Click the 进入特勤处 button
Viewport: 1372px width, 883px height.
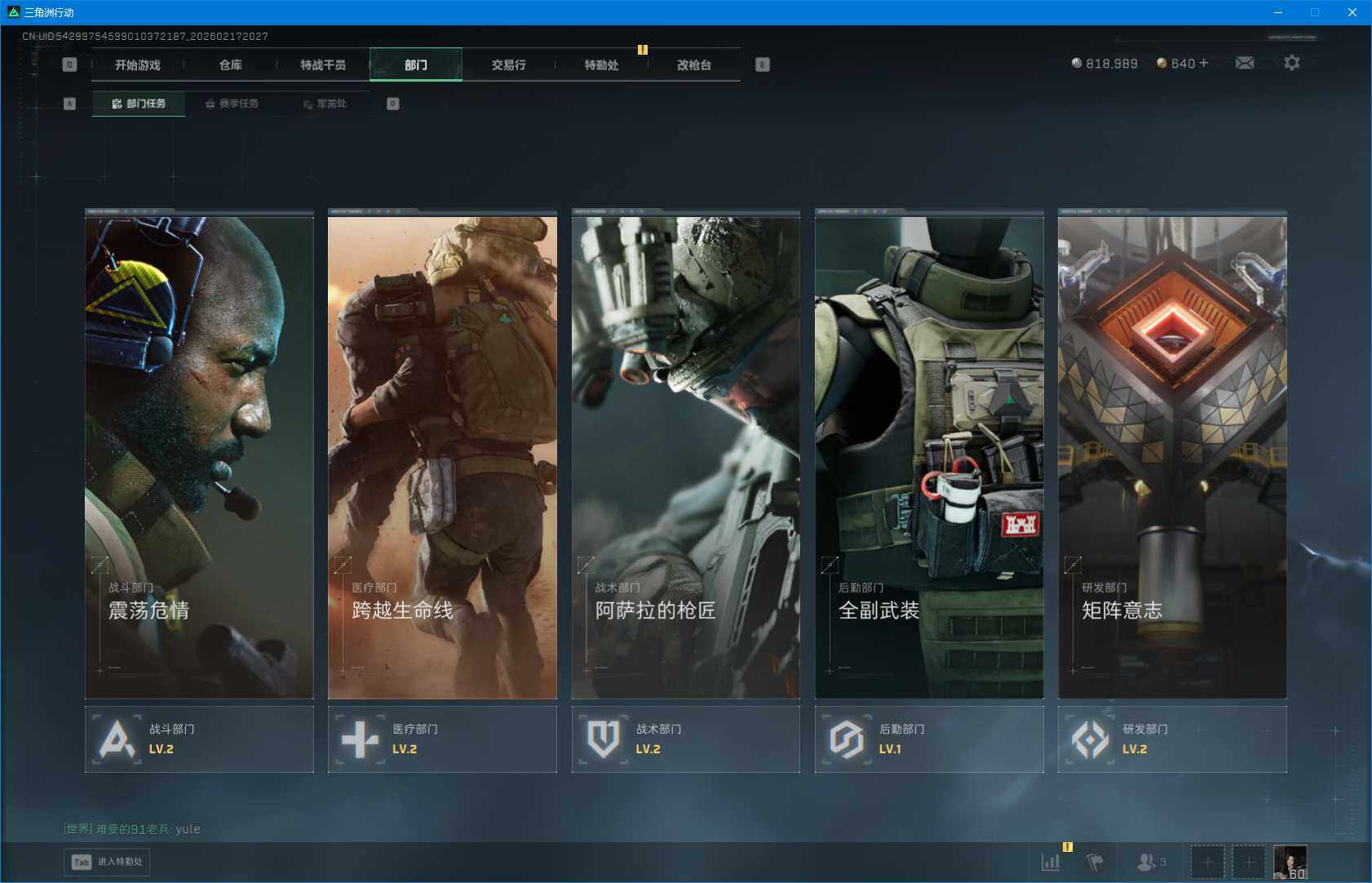point(108,862)
